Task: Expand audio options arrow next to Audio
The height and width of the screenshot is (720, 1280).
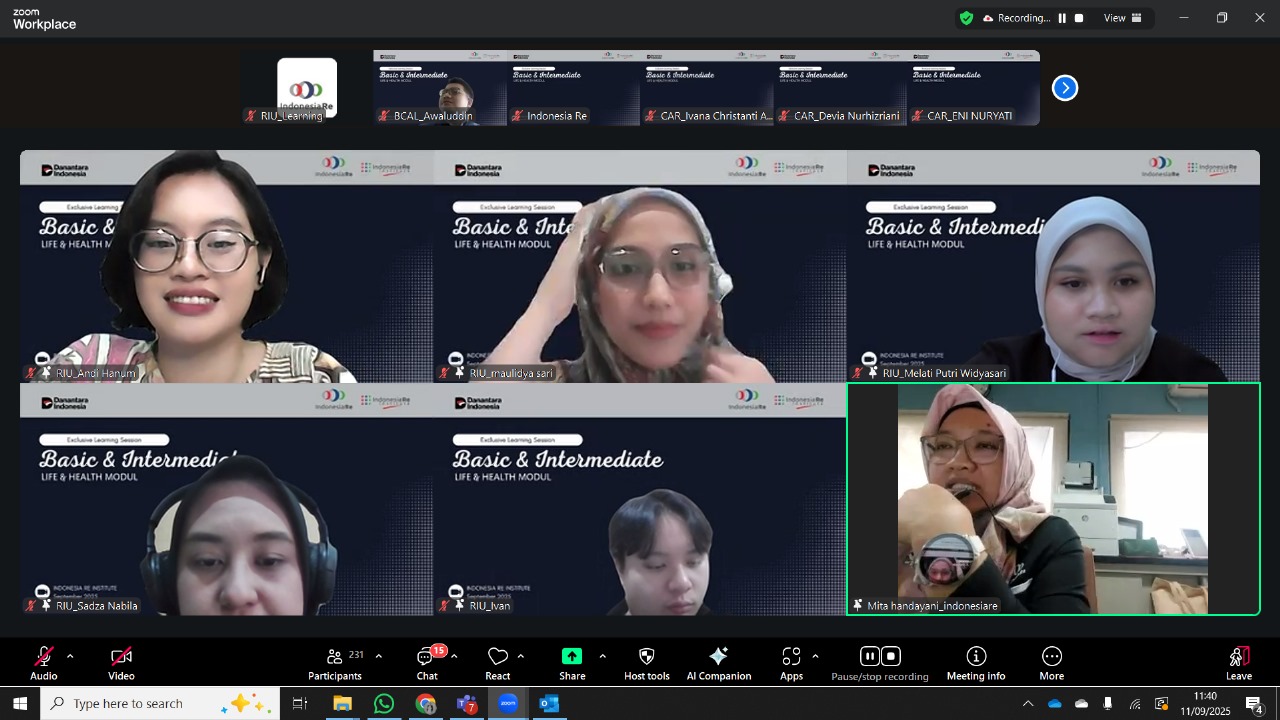Action: point(70,656)
